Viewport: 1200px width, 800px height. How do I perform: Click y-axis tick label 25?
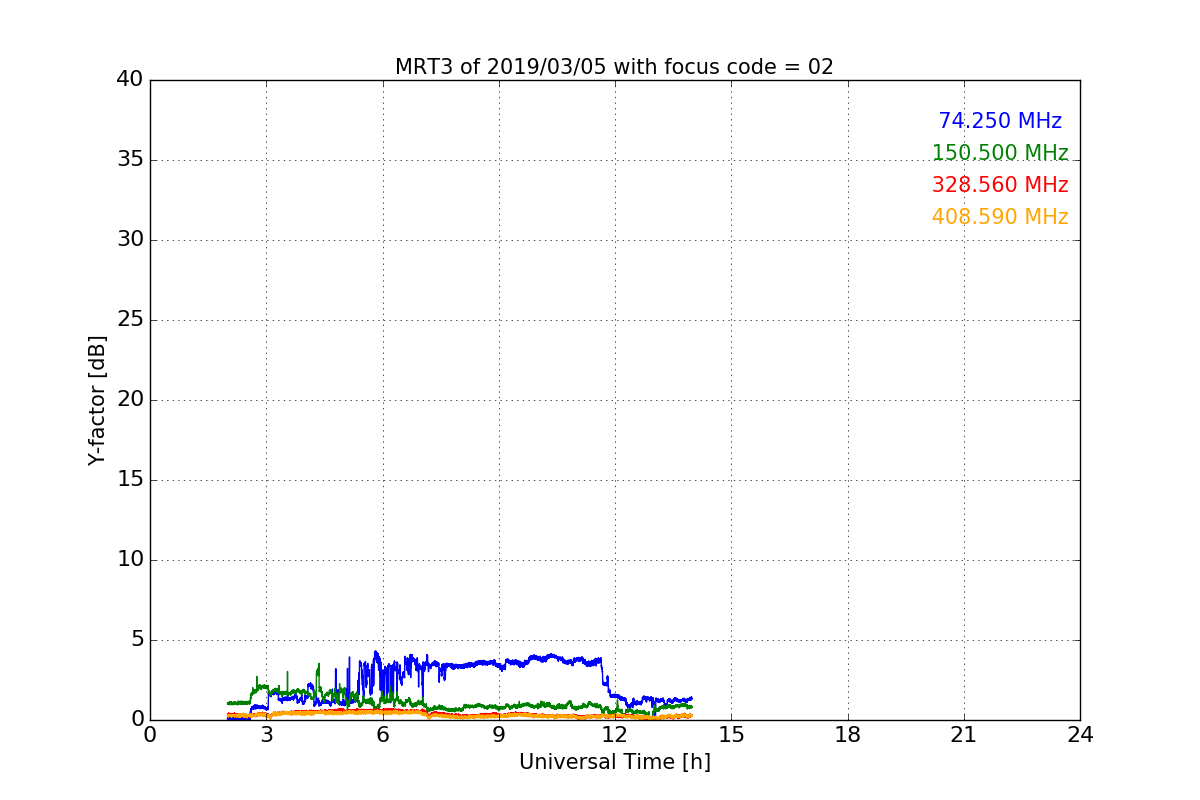(x=130, y=320)
